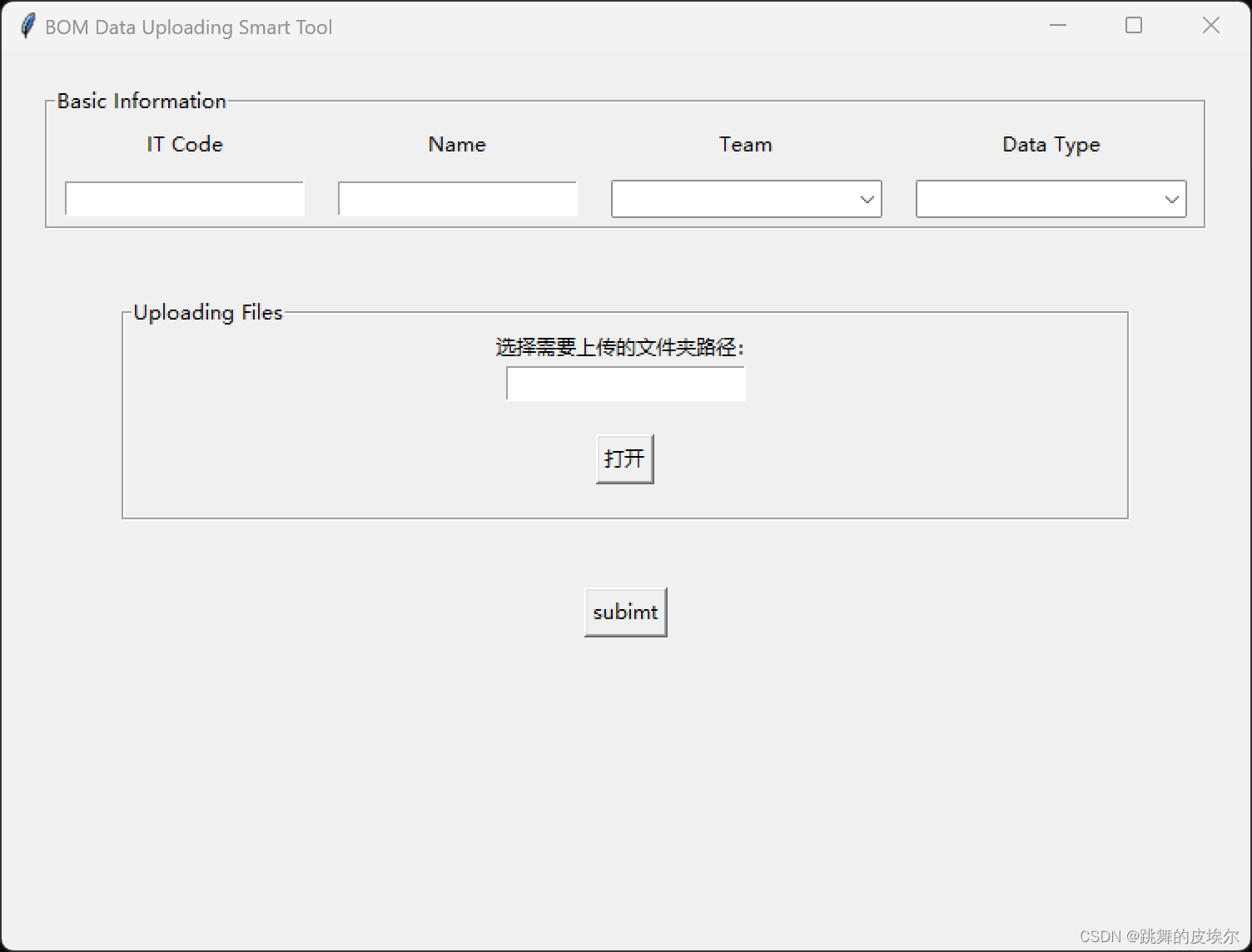The height and width of the screenshot is (952, 1252).
Task: Click the window title text
Action: tap(189, 27)
